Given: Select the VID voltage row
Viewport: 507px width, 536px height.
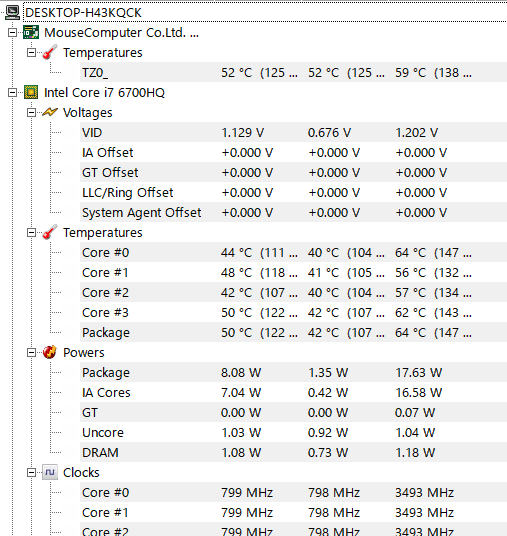Looking at the screenshot, I should [x=293, y=133].
